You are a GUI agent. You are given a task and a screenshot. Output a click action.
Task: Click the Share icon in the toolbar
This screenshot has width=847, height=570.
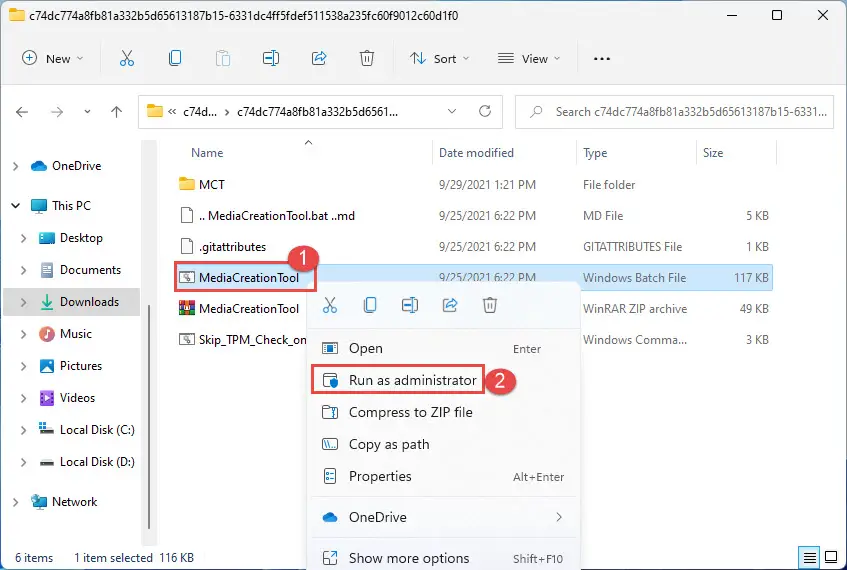click(319, 58)
